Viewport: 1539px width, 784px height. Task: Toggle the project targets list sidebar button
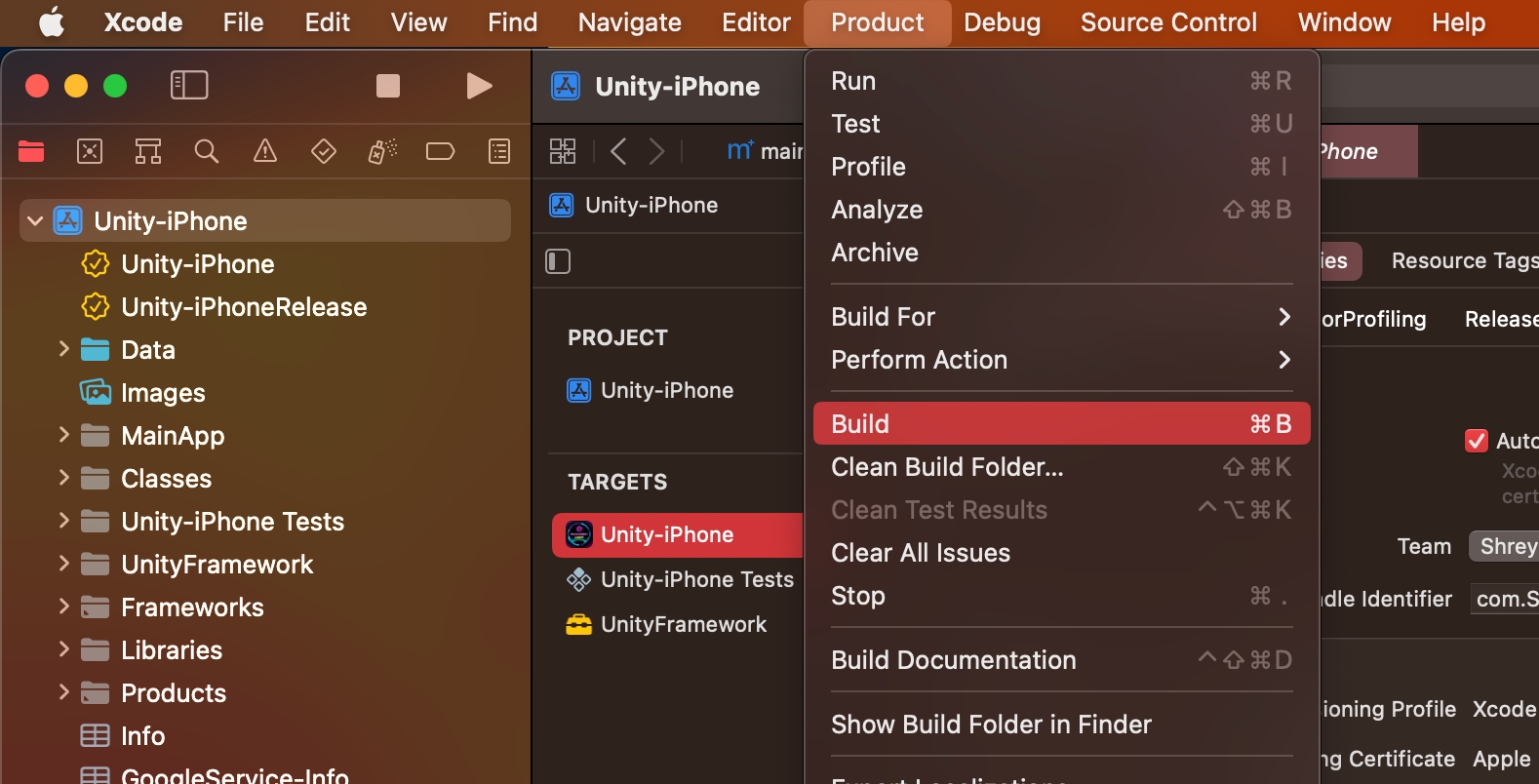pyautogui.click(x=558, y=261)
